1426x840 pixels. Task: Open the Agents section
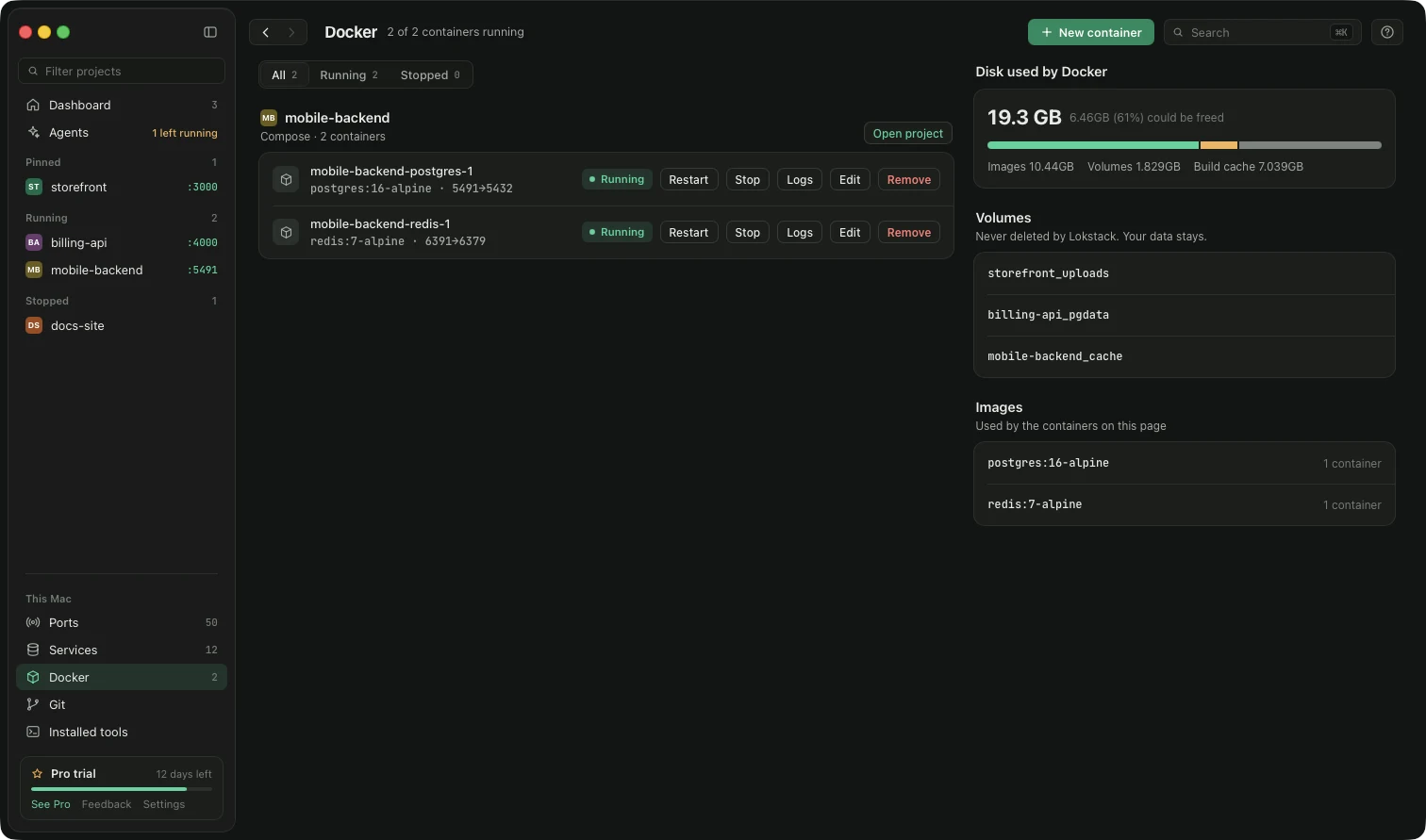tap(122, 132)
